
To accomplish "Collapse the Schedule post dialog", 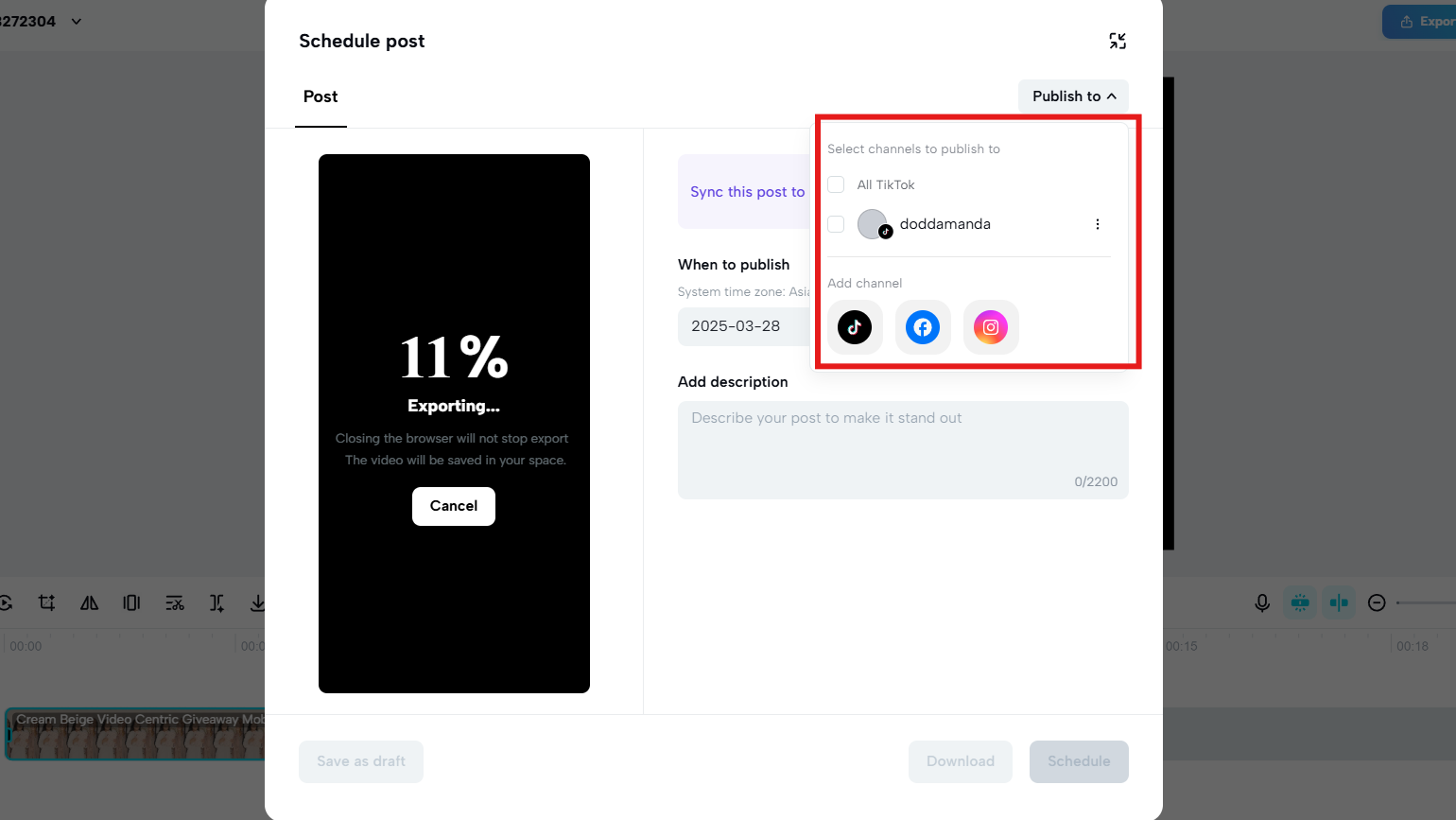I will tap(1118, 41).
